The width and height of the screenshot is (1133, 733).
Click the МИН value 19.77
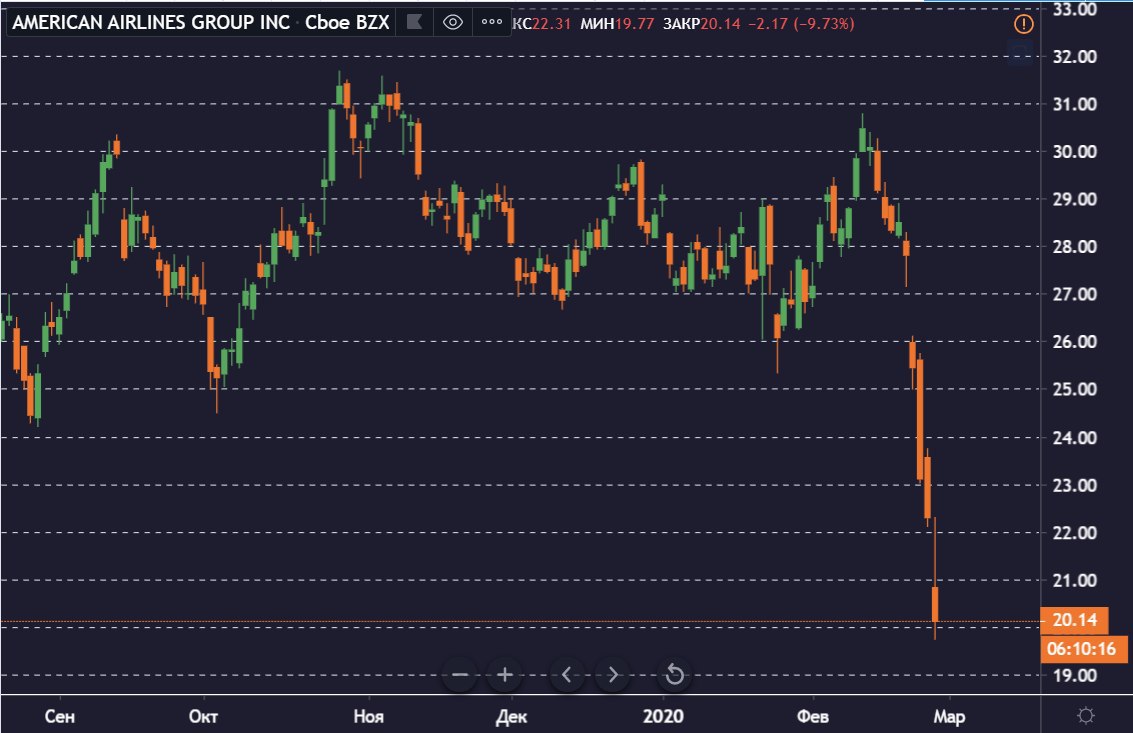click(x=634, y=24)
